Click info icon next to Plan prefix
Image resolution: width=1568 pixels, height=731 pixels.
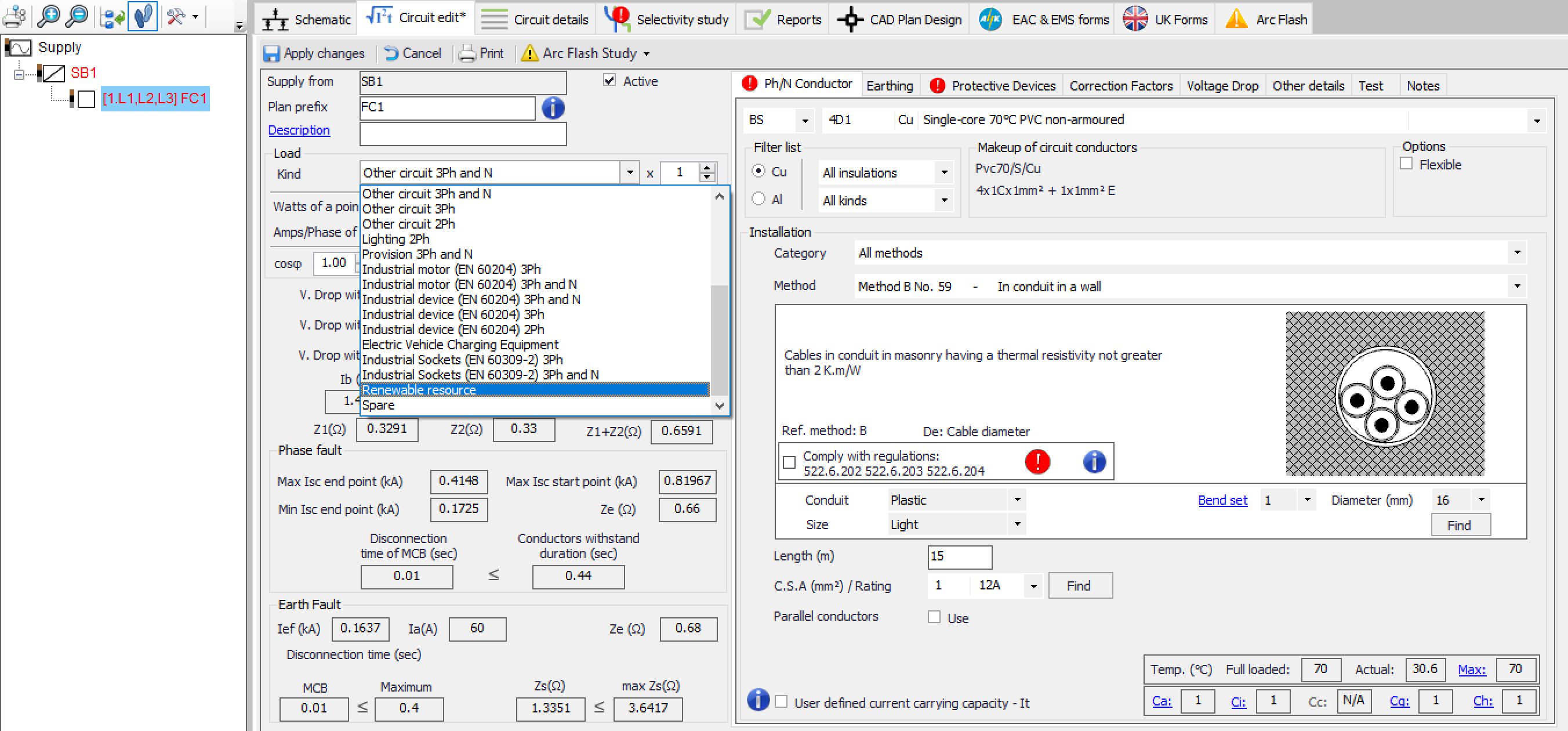tap(552, 108)
